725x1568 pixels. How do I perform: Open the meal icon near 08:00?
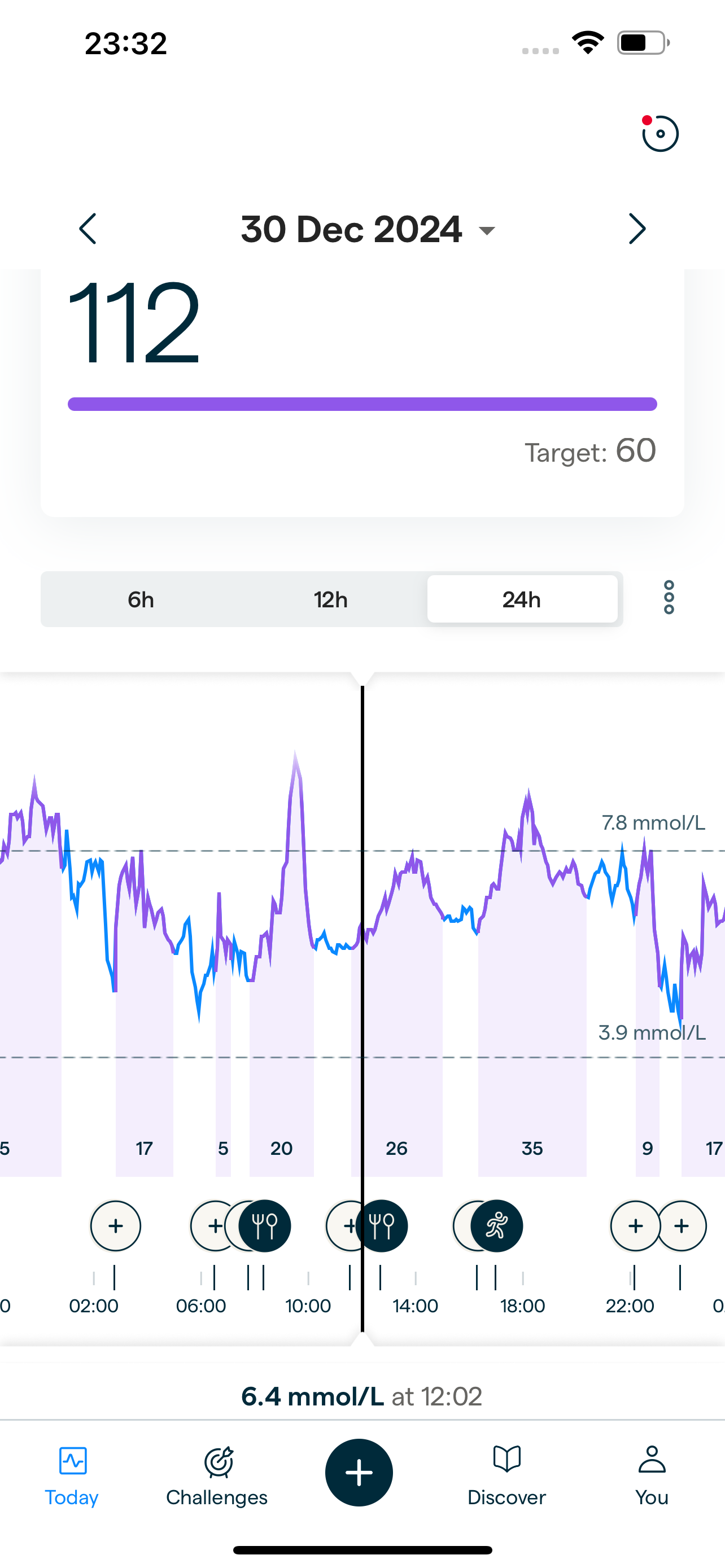(x=265, y=1225)
